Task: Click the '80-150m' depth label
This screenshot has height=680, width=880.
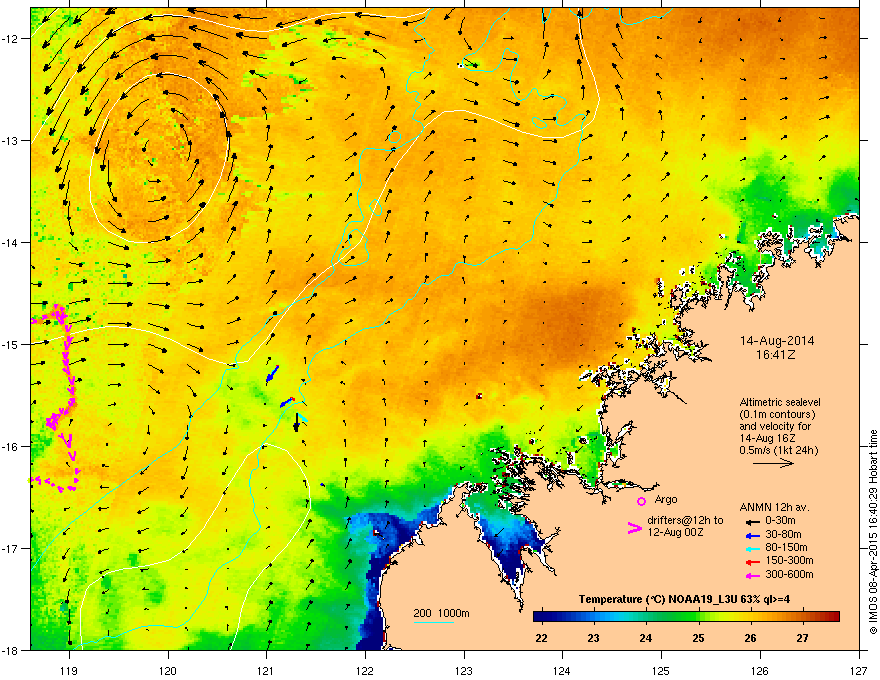Action: point(786,548)
